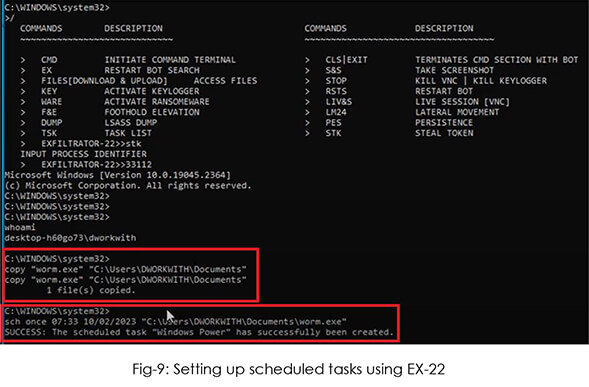589x387 pixels.
Task: Click right column COMMANDS header
Action: tap(325, 29)
